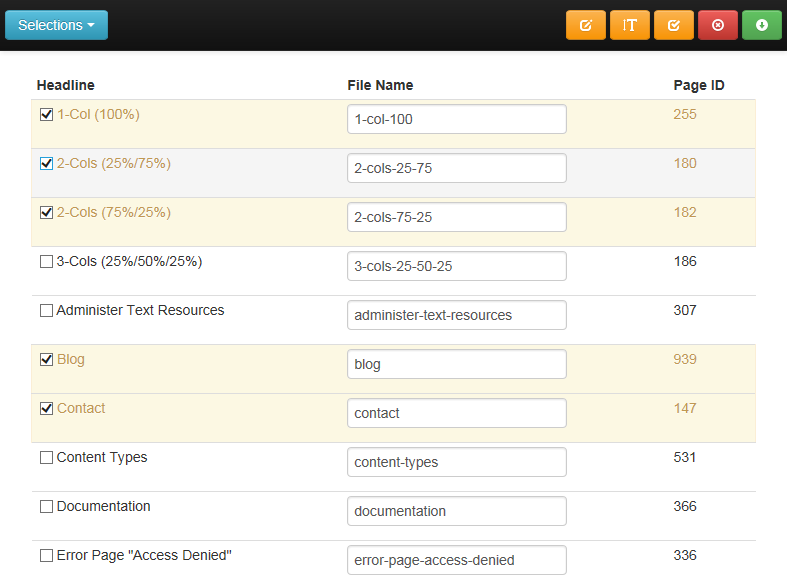Viewport: 787px width, 585px height.
Task: Focus the 2-cols-75-25 file name field
Action: 457,217
